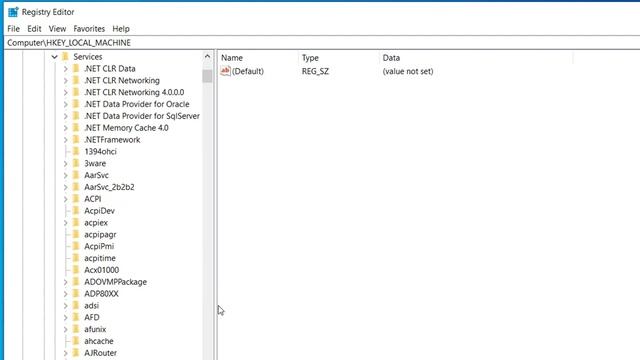Expand the ADP80XX key
640x360 pixels.
(x=66, y=294)
